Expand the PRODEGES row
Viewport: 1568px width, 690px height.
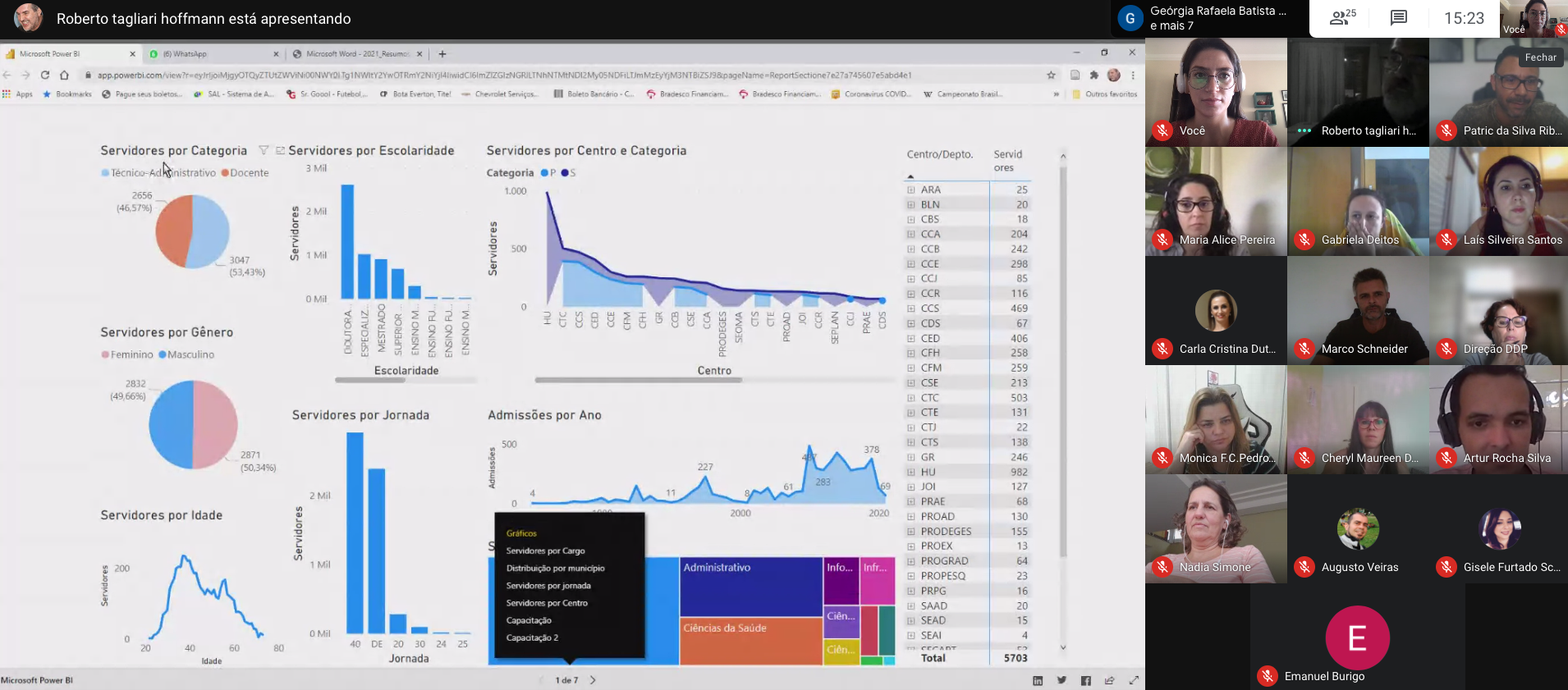[x=910, y=532]
